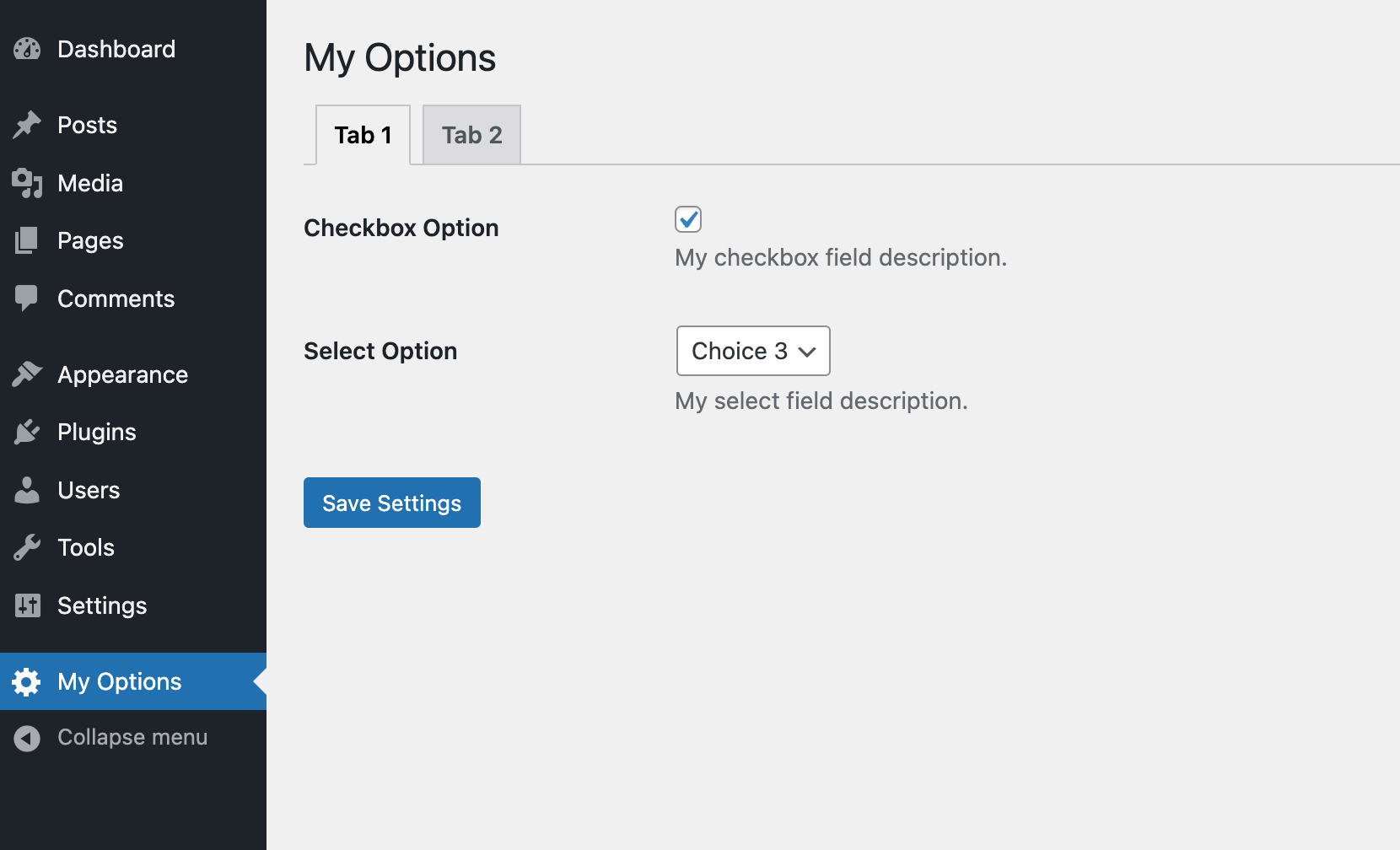Uncheck the Checkbox Option checkbox

point(688,219)
